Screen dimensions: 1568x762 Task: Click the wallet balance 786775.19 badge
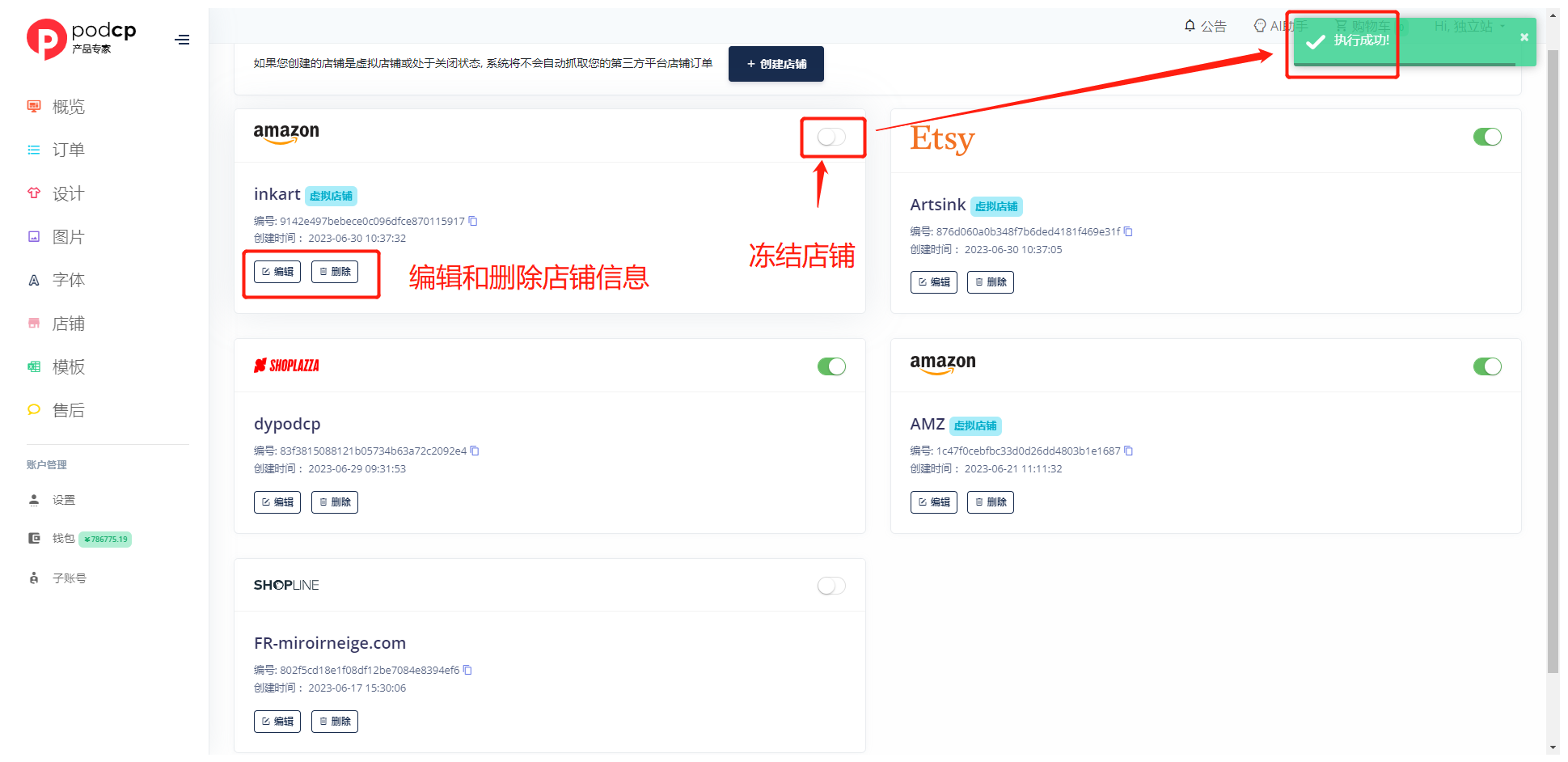click(x=105, y=540)
